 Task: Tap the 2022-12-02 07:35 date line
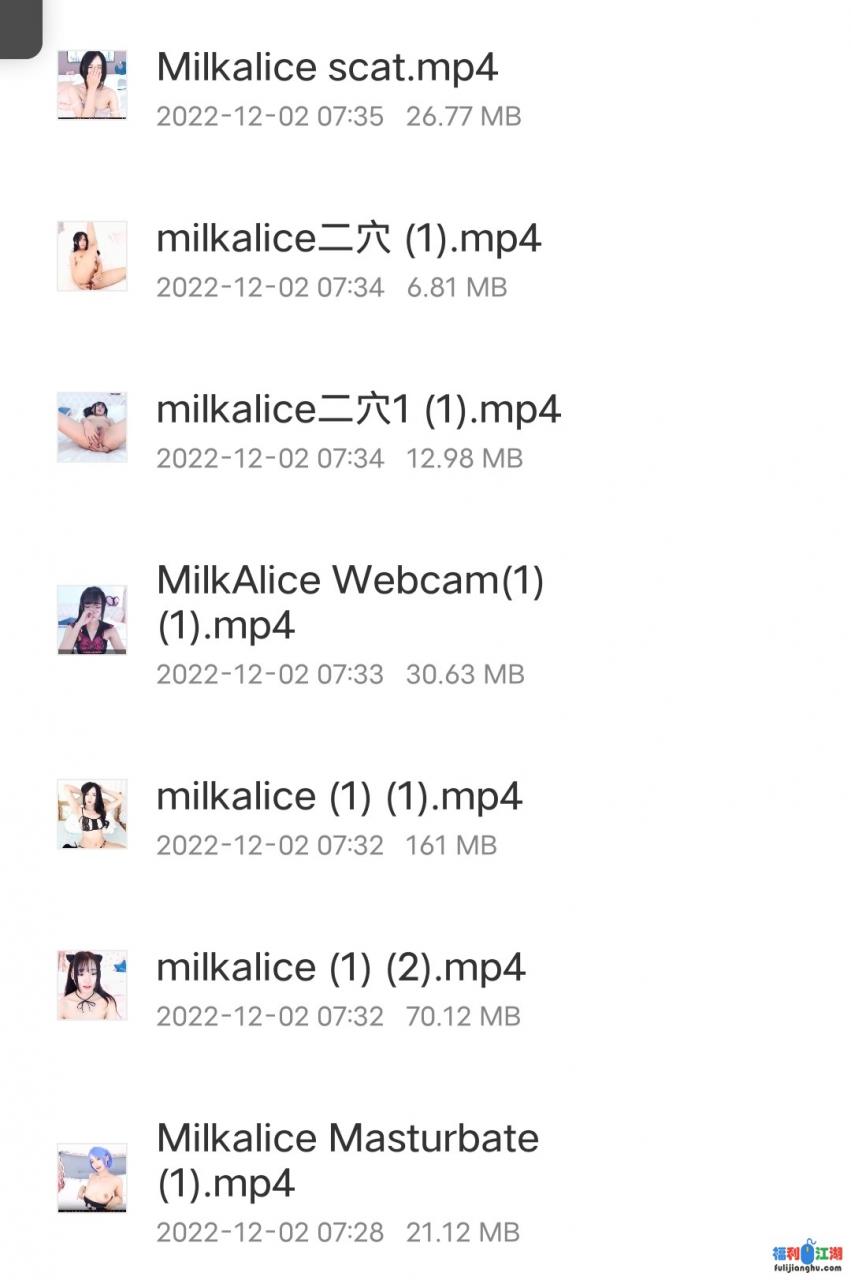point(270,116)
